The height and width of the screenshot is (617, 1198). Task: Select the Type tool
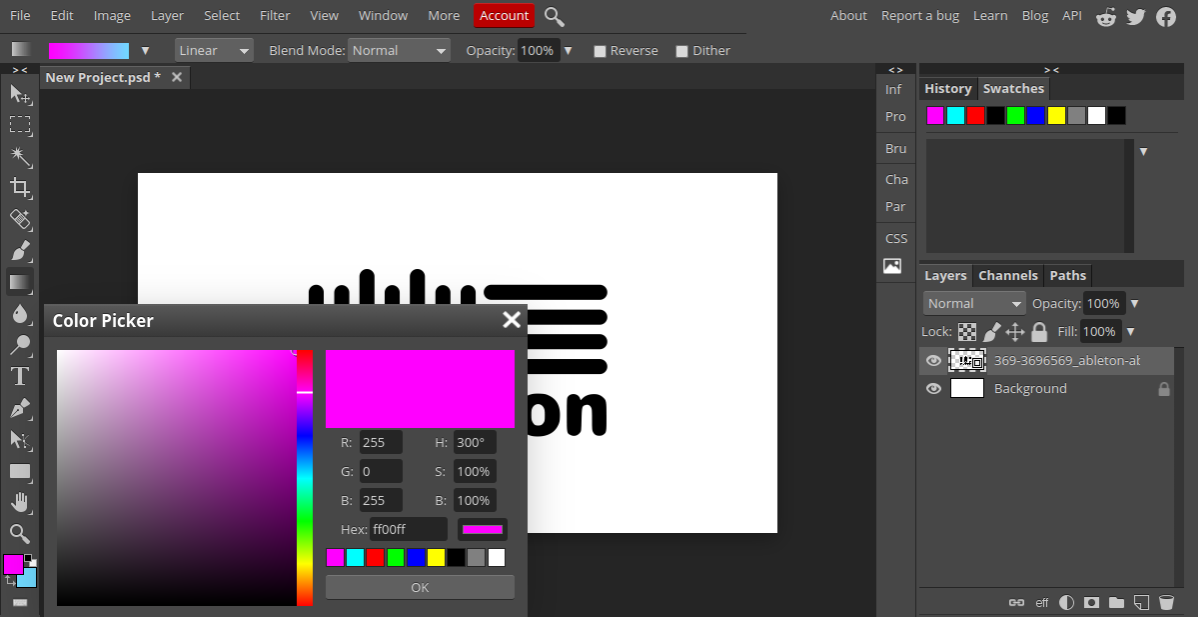[20, 376]
